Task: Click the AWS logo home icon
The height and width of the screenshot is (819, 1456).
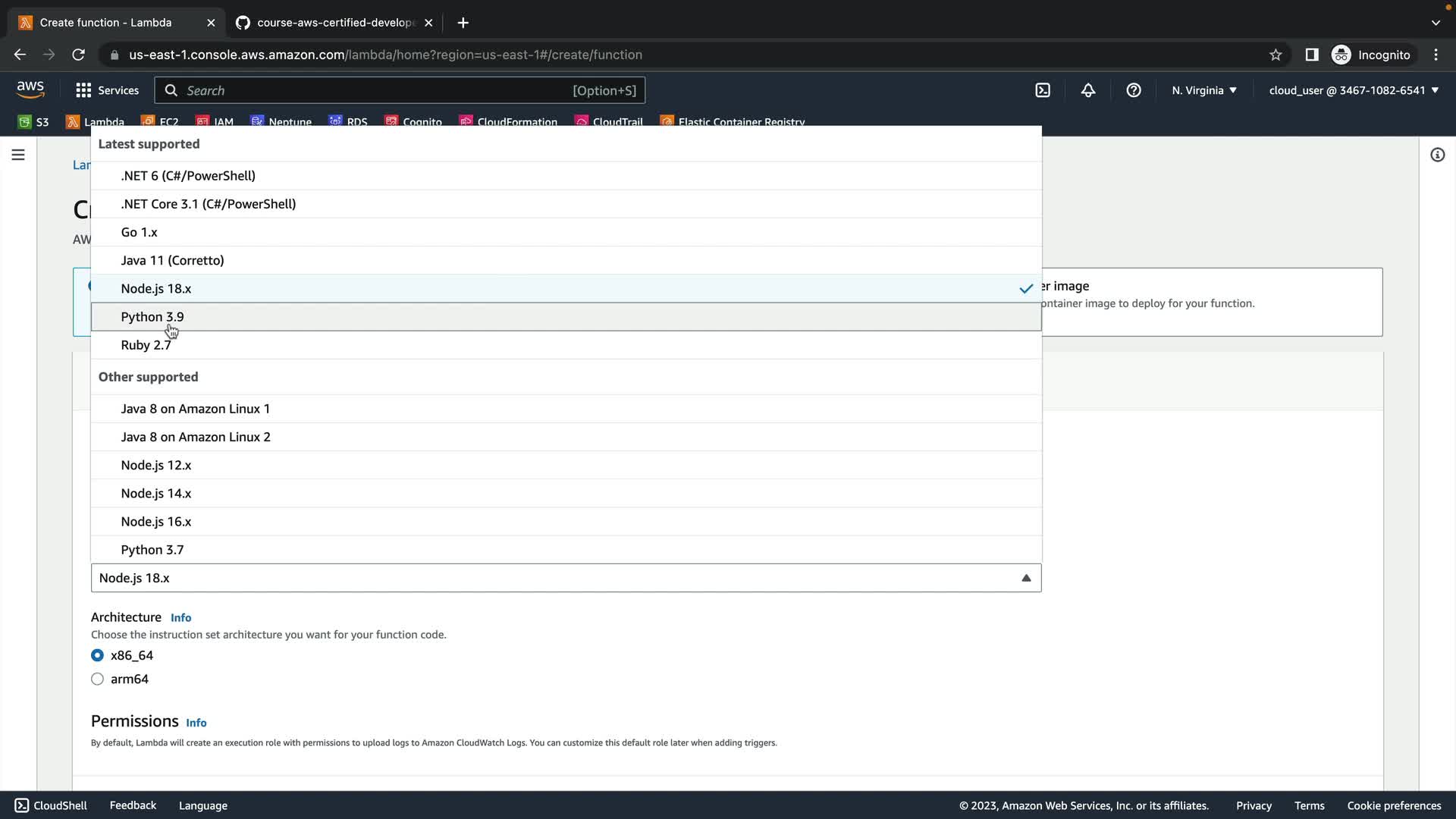Action: tap(30, 89)
